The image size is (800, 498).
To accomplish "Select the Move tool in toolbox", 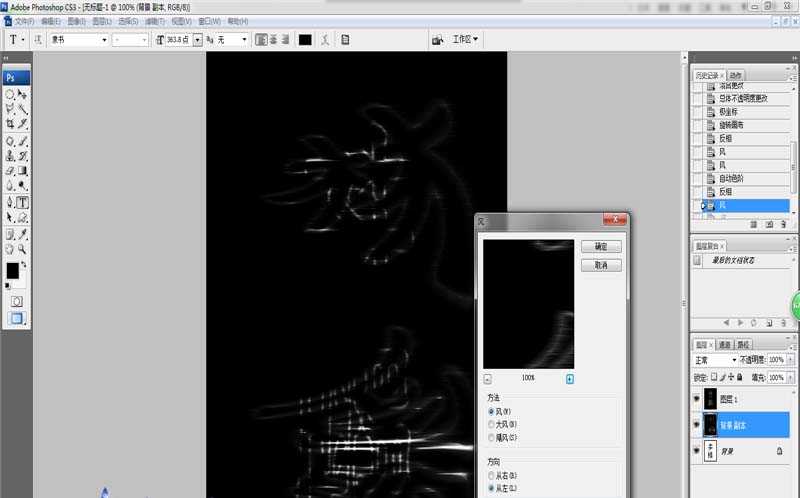I will (22, 94).
